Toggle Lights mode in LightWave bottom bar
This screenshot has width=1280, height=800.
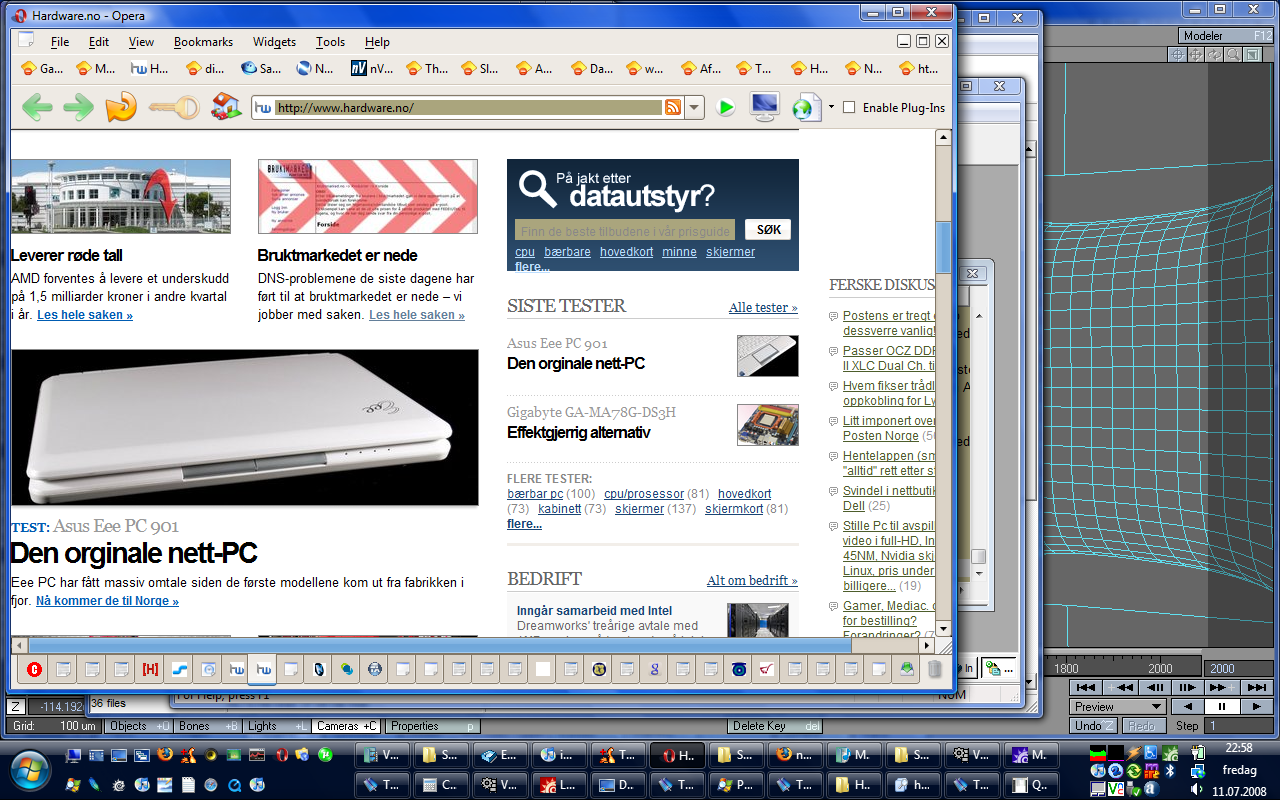(278, 726)
